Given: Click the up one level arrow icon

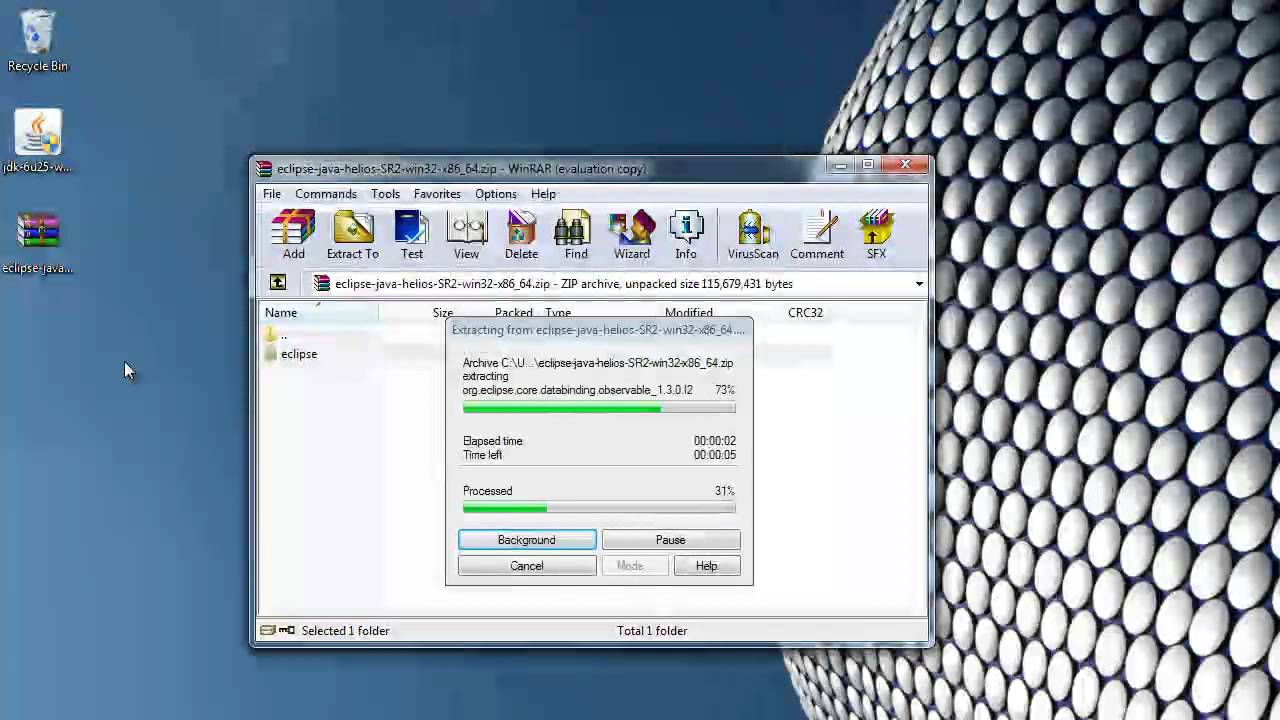Looking at the screenshot, I should click(278, 283).
